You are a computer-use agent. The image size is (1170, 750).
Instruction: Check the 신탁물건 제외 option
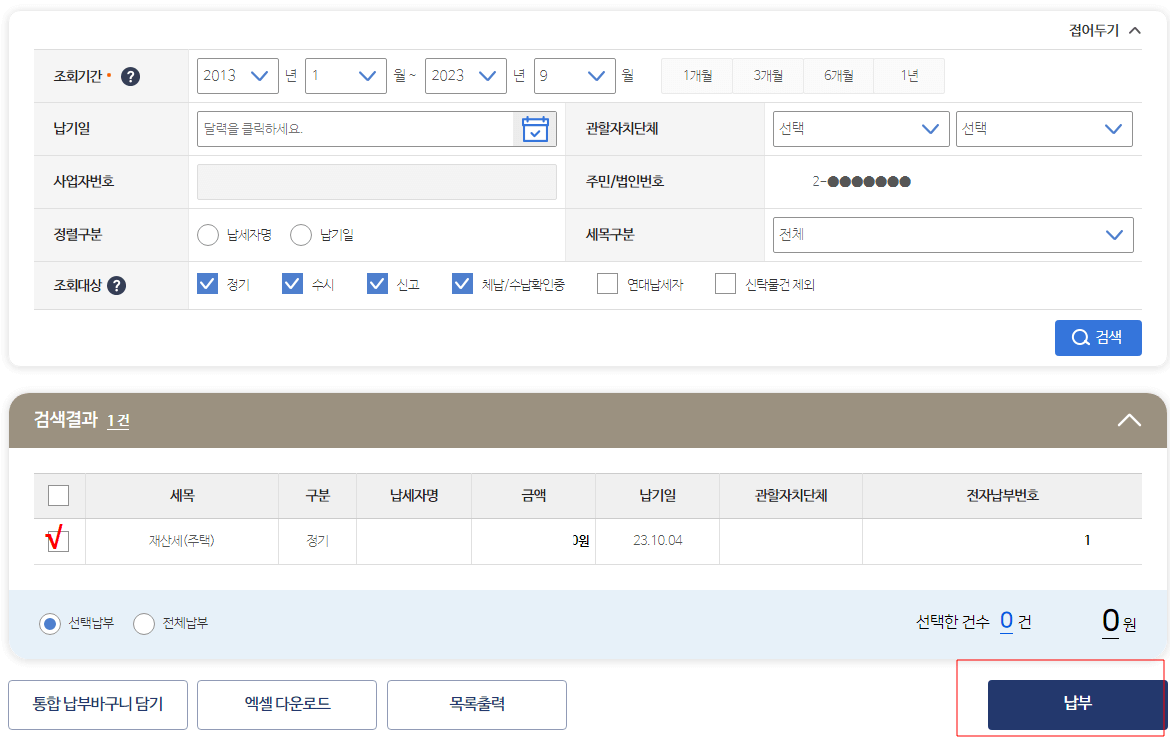coord(725,284)
